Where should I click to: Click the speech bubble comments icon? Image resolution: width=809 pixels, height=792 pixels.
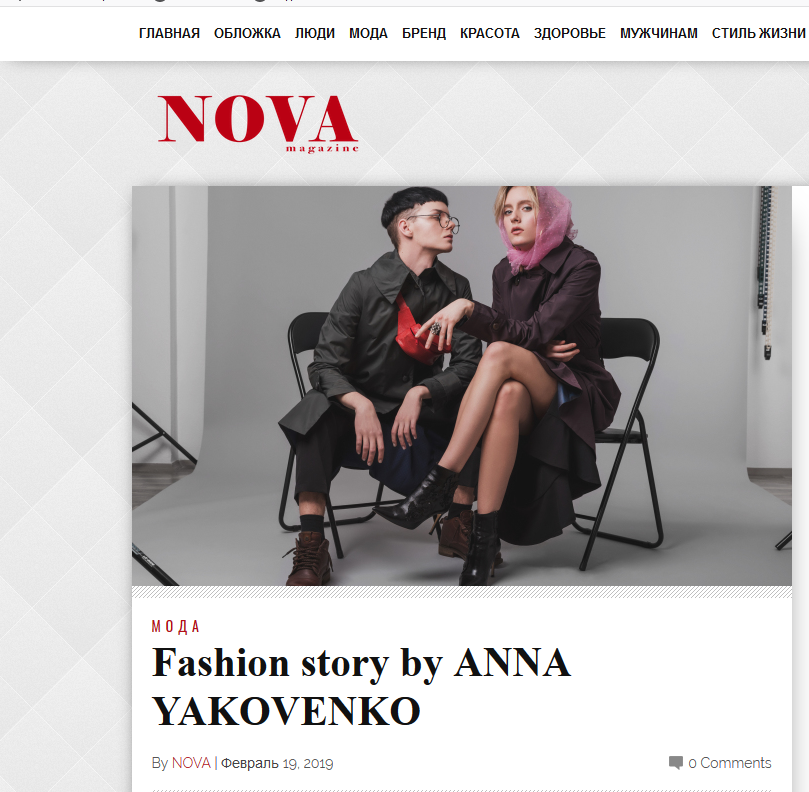tap(675, 763)
